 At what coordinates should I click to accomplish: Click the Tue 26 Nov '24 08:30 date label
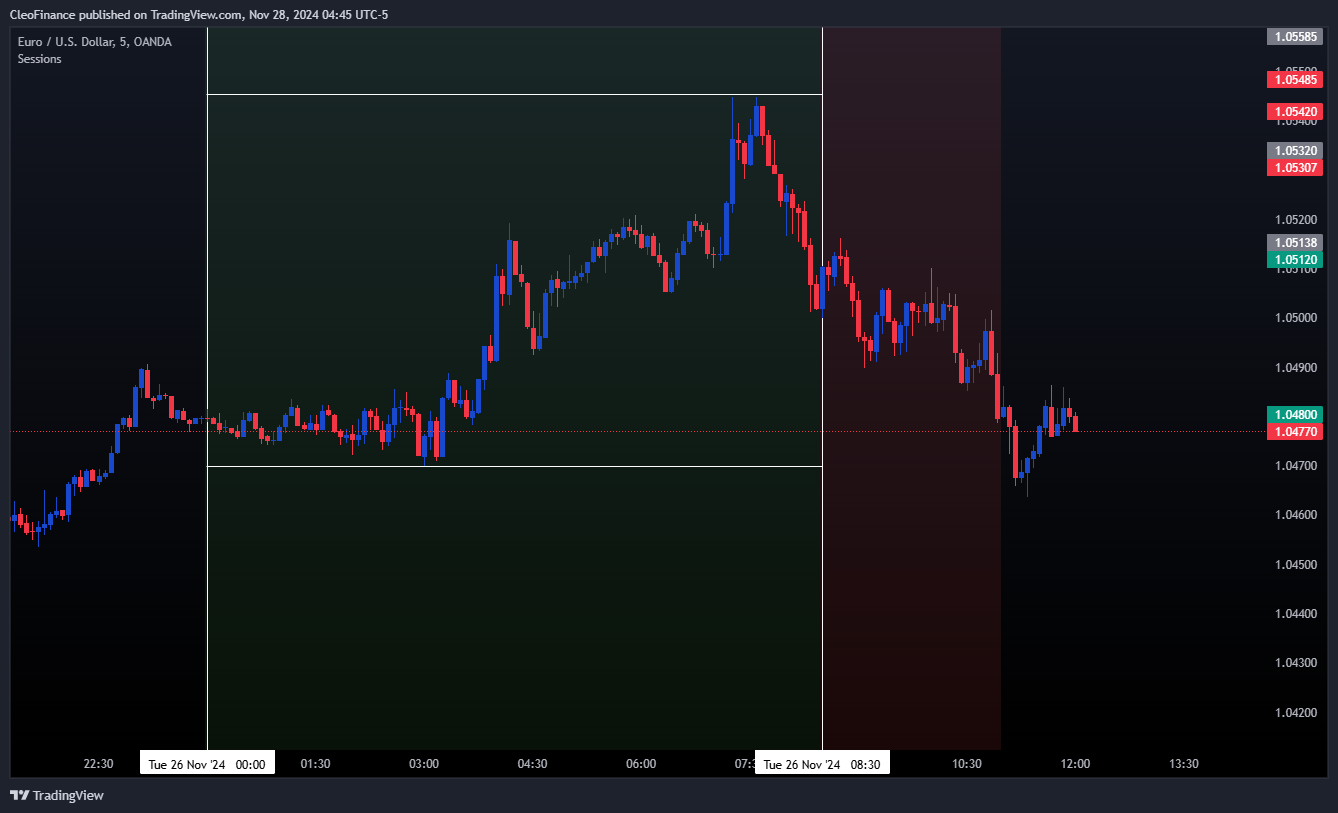[x=822, y=764]
